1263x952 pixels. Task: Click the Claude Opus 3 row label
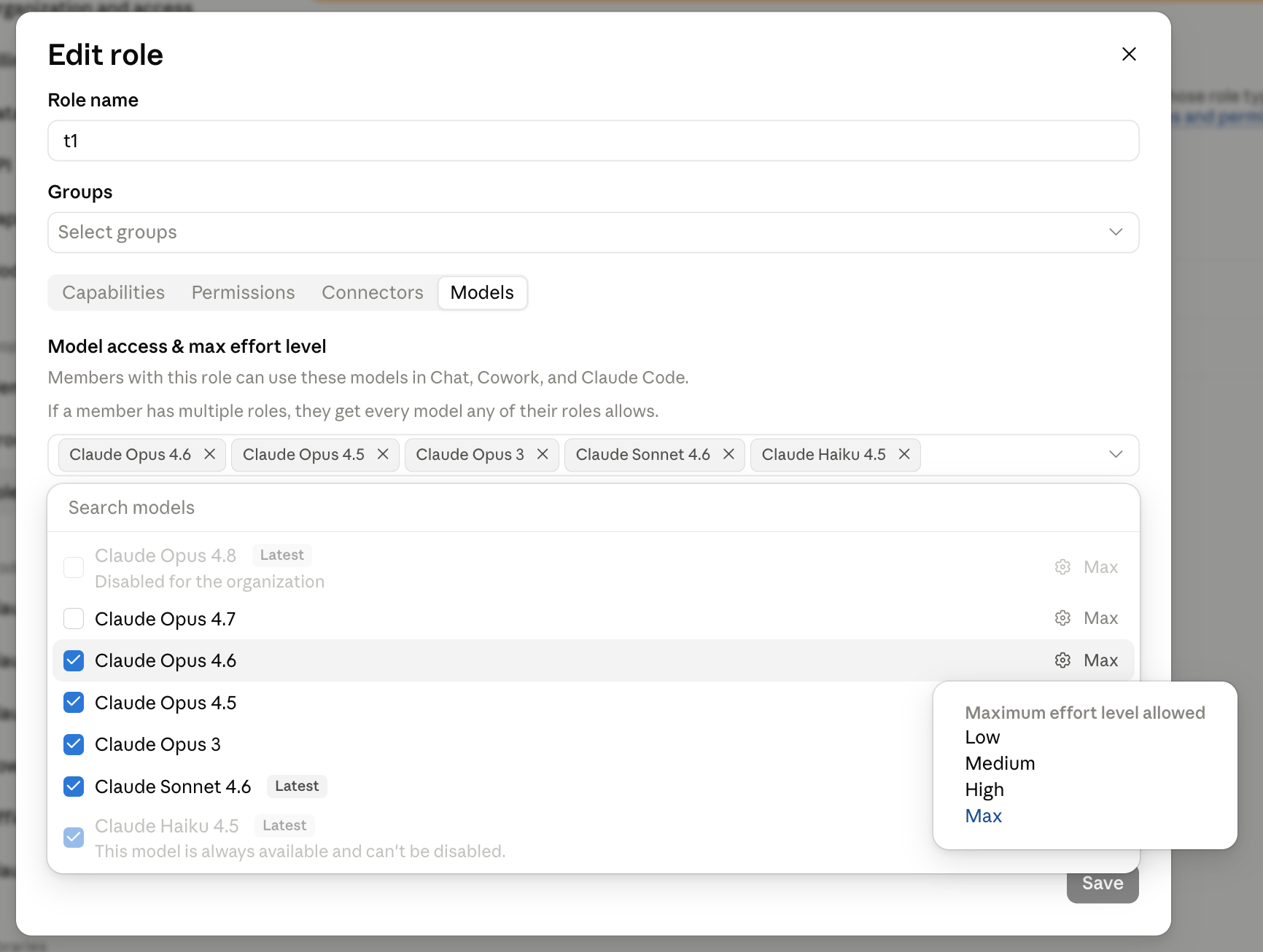tap(158, 744)
